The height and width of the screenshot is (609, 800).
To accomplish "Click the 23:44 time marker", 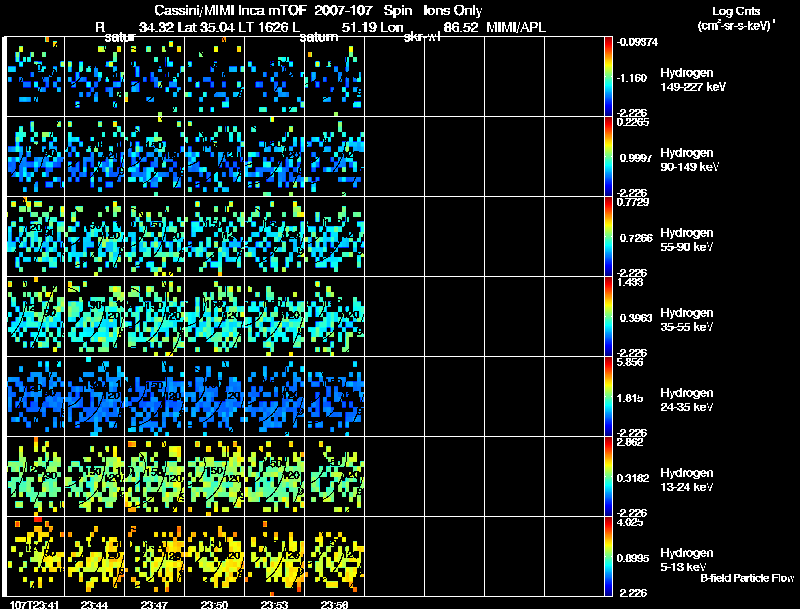I will pyautogui.click(x=96, y=604).
